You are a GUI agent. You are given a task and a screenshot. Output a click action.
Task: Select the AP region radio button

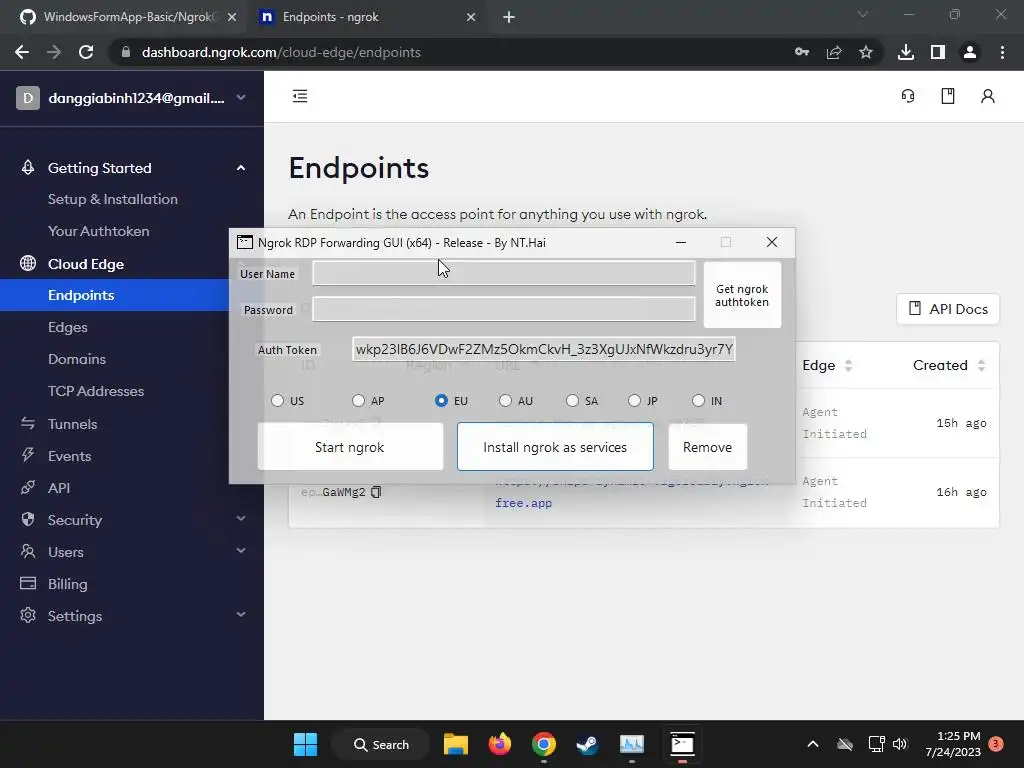tap(358, 400)
